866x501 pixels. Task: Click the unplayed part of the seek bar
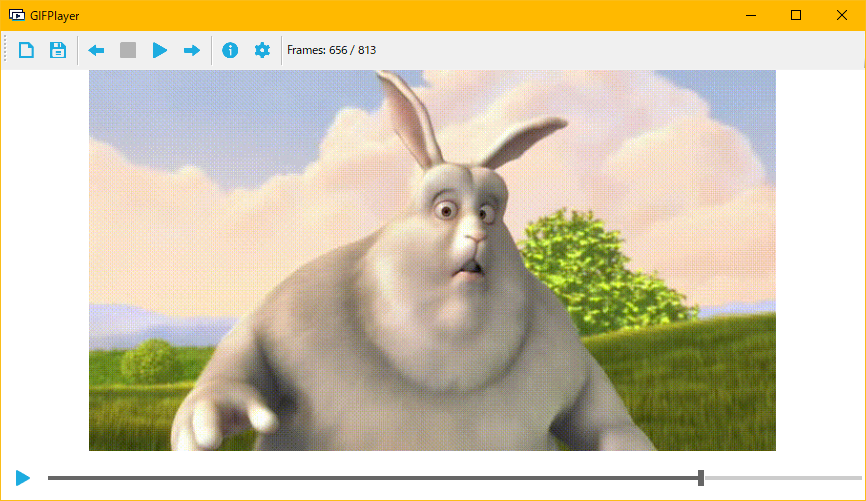(783, 478)
